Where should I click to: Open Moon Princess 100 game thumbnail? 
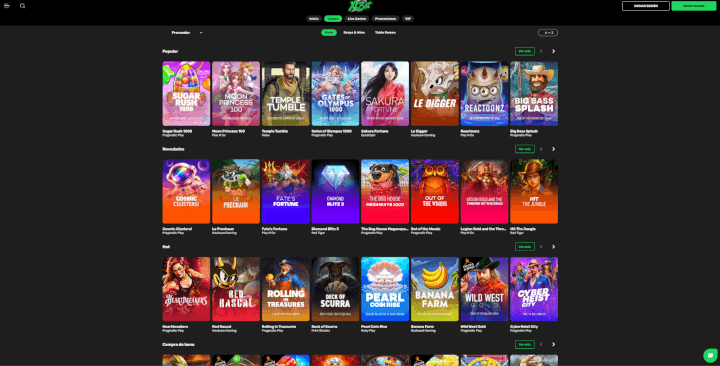pyautogui.click(x=236, y=94)
